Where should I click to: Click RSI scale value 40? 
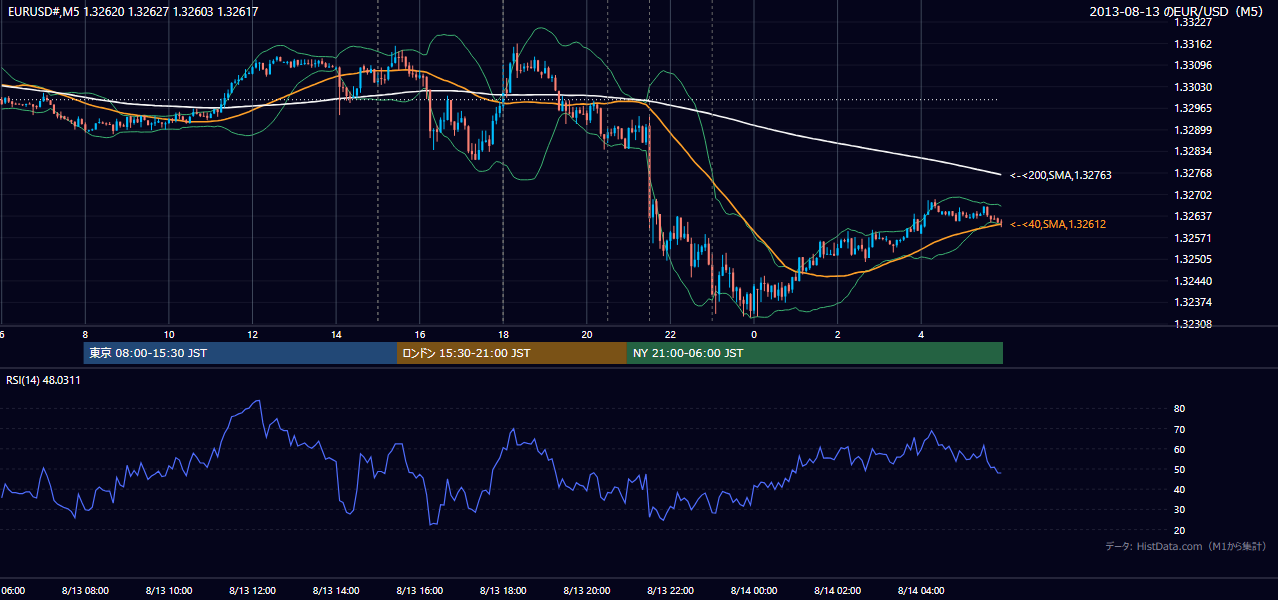[1179, 489]
